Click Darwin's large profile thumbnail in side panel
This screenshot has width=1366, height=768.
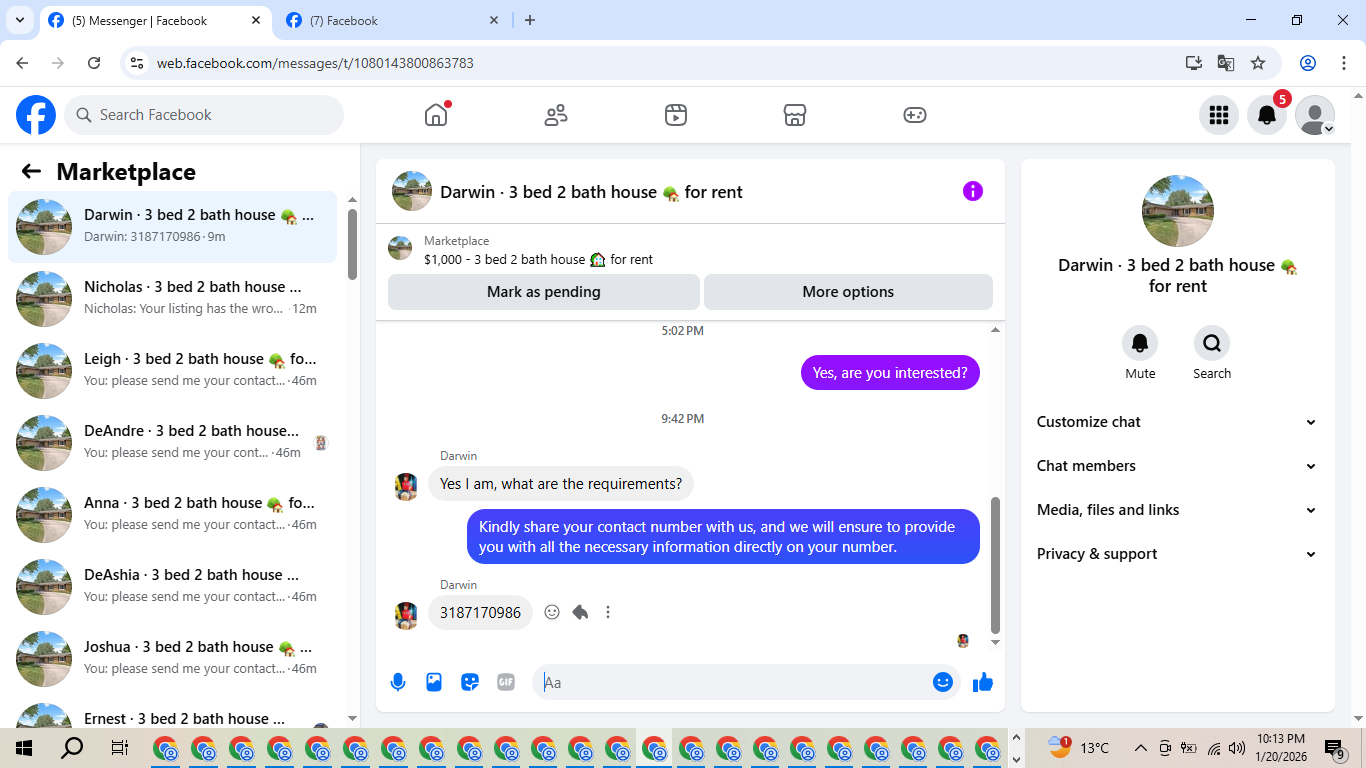click(1178, 211)
